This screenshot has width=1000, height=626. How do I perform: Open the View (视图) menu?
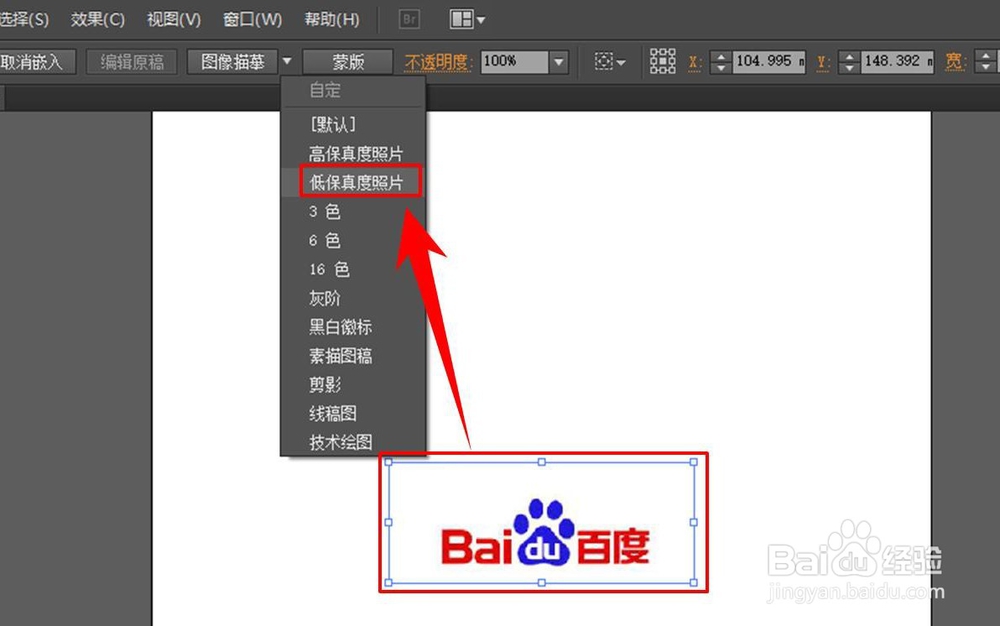point(173,20)
